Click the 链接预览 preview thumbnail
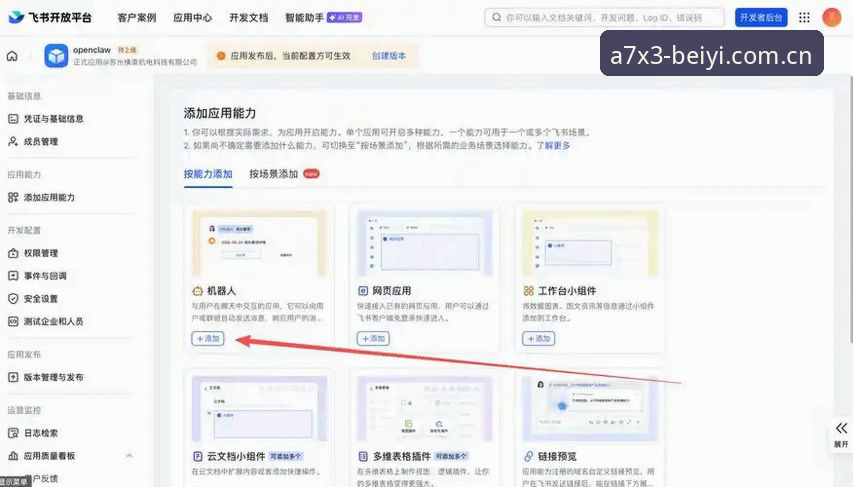The height and width of the screenshot is (487, 853). [x=590, y=409]
